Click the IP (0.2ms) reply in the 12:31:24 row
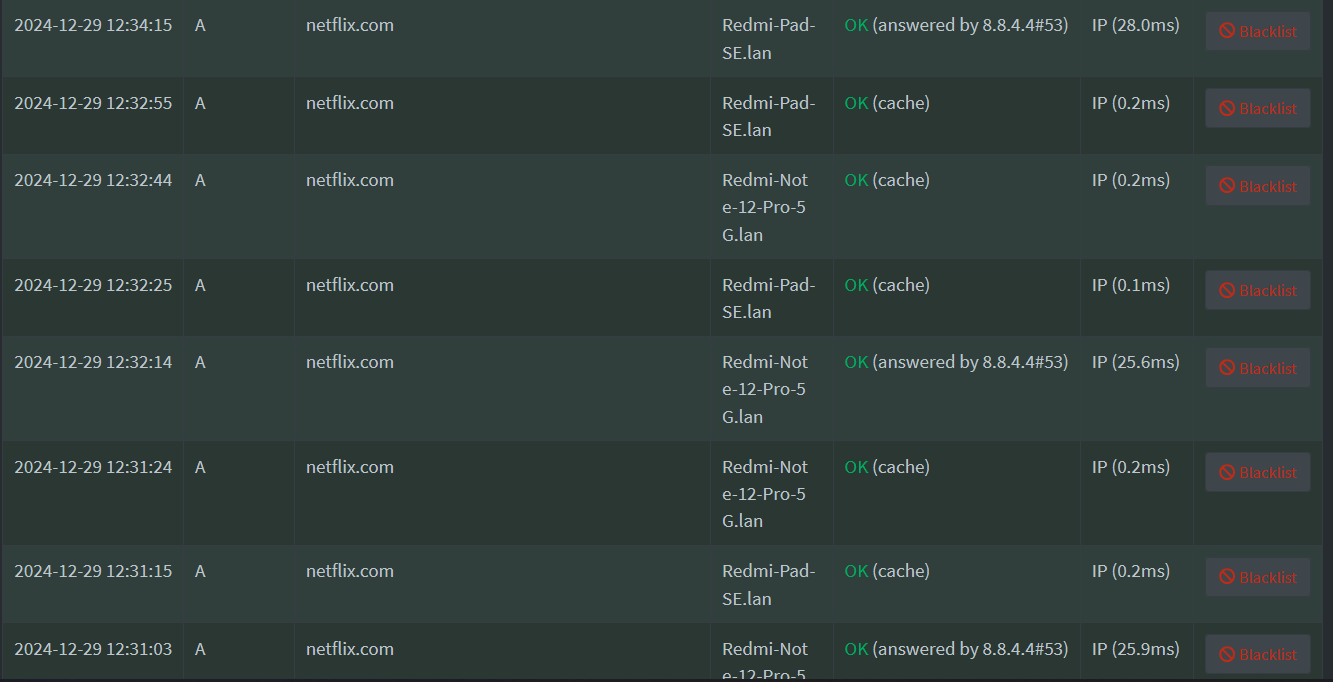The width and height of the screenshot is (1333, 682). pyautogui.click(x=1131, y=467)
